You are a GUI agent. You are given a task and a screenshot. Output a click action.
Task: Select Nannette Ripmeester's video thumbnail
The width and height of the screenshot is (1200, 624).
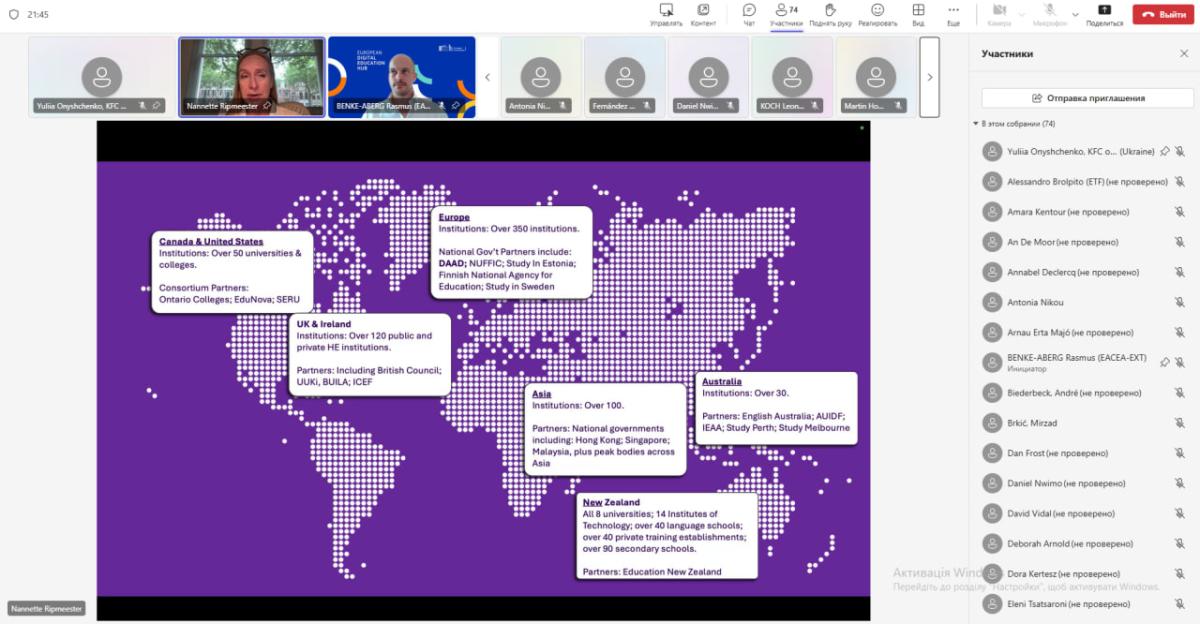point(252,77)
